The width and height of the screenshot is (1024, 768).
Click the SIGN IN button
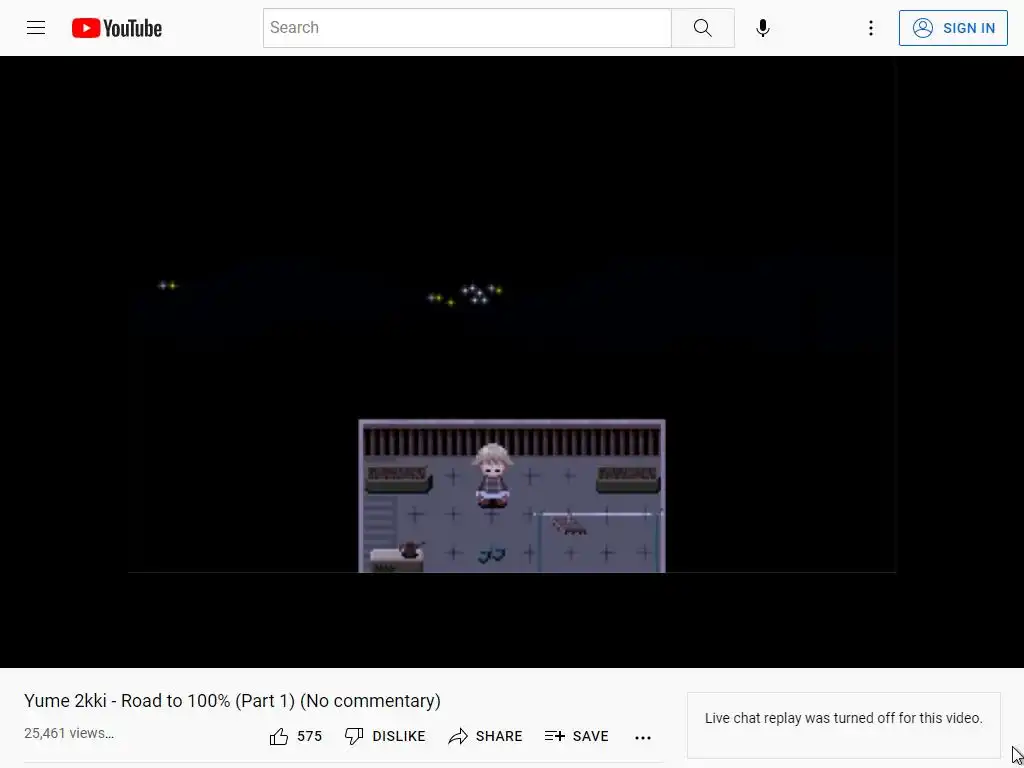[953, 28]
